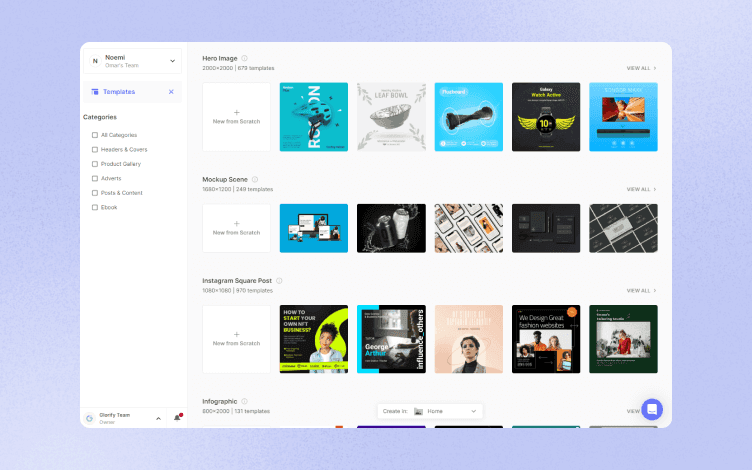Click the Glorify Team logo icon
Screen dimensions: 752x470
[x=89, y=418]
